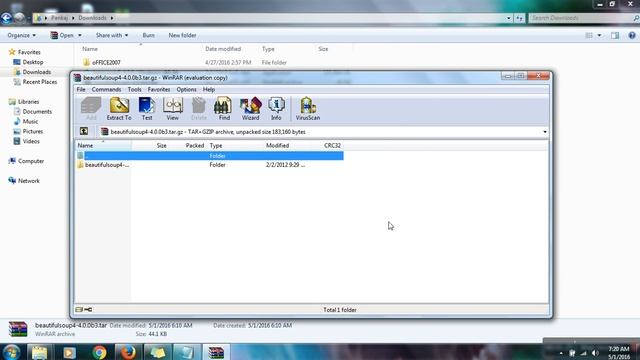The image size is (640, 360).
Task: Sort by Modified column
Action: tap(278, 145)
